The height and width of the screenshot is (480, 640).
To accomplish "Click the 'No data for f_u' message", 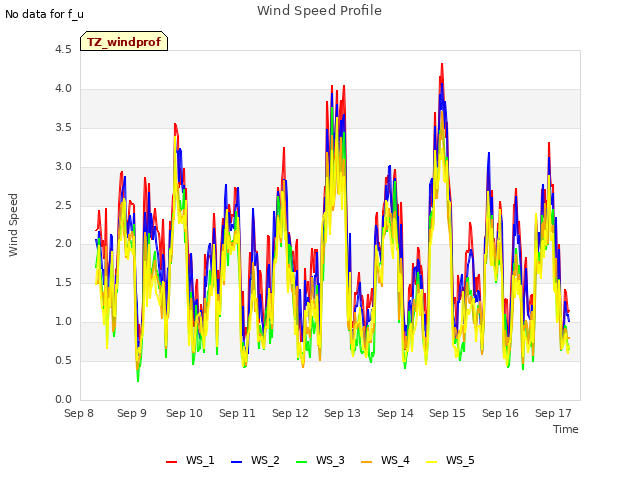I will (x=44, y=14).
